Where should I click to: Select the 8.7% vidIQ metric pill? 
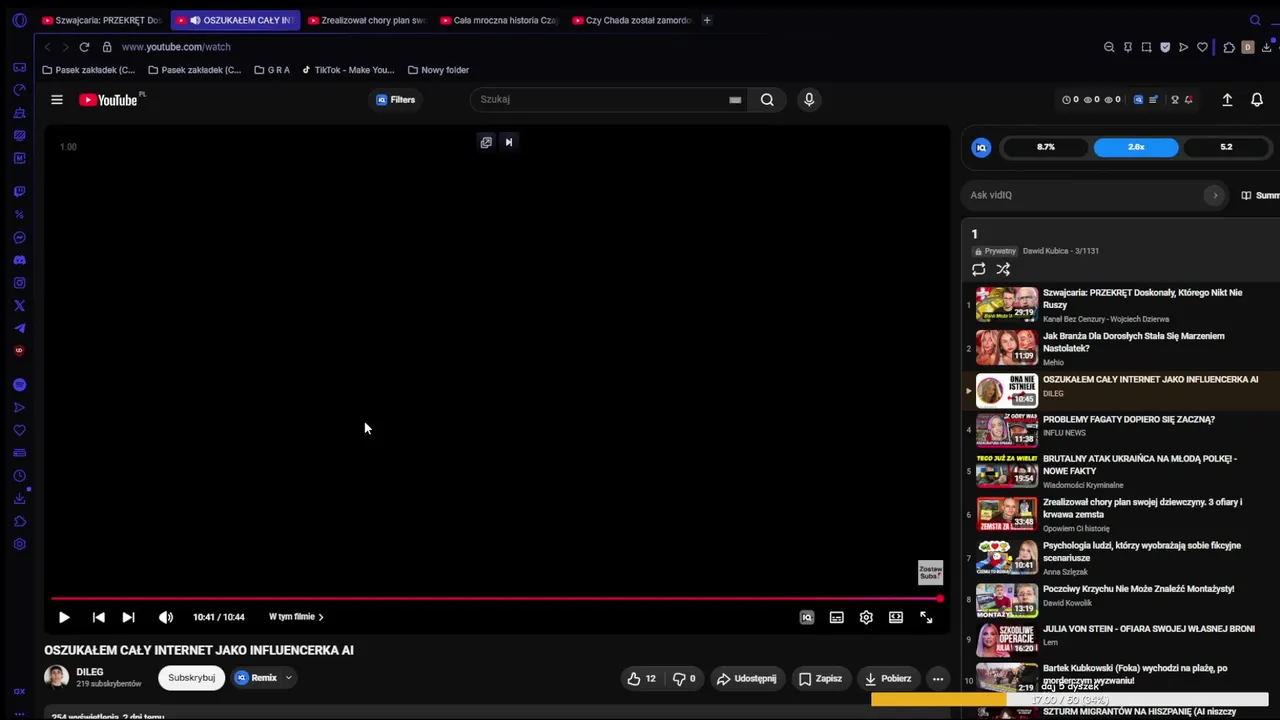pos(1046,147)
